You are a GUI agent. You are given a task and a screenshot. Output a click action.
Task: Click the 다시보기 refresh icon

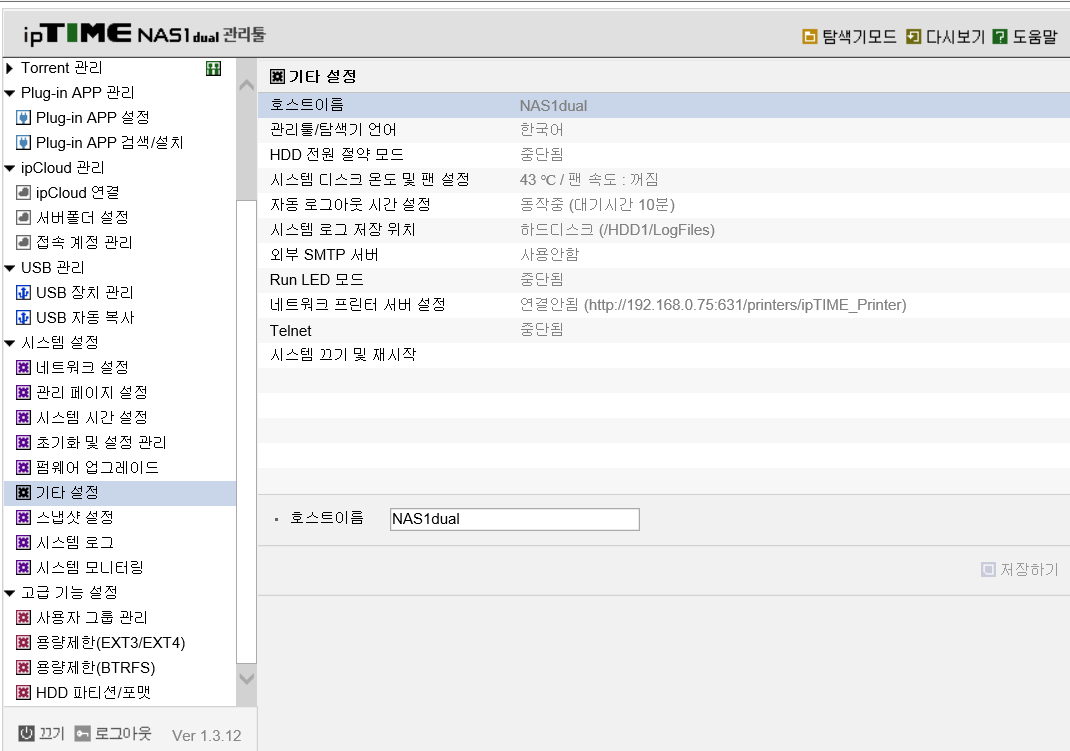click(x=913, y=36)
